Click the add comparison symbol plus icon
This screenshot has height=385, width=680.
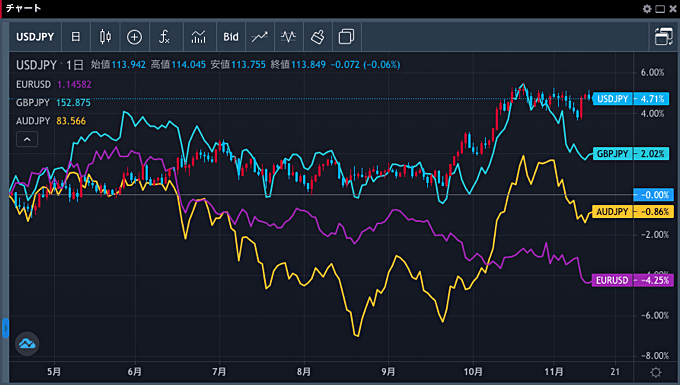point(134,37)
